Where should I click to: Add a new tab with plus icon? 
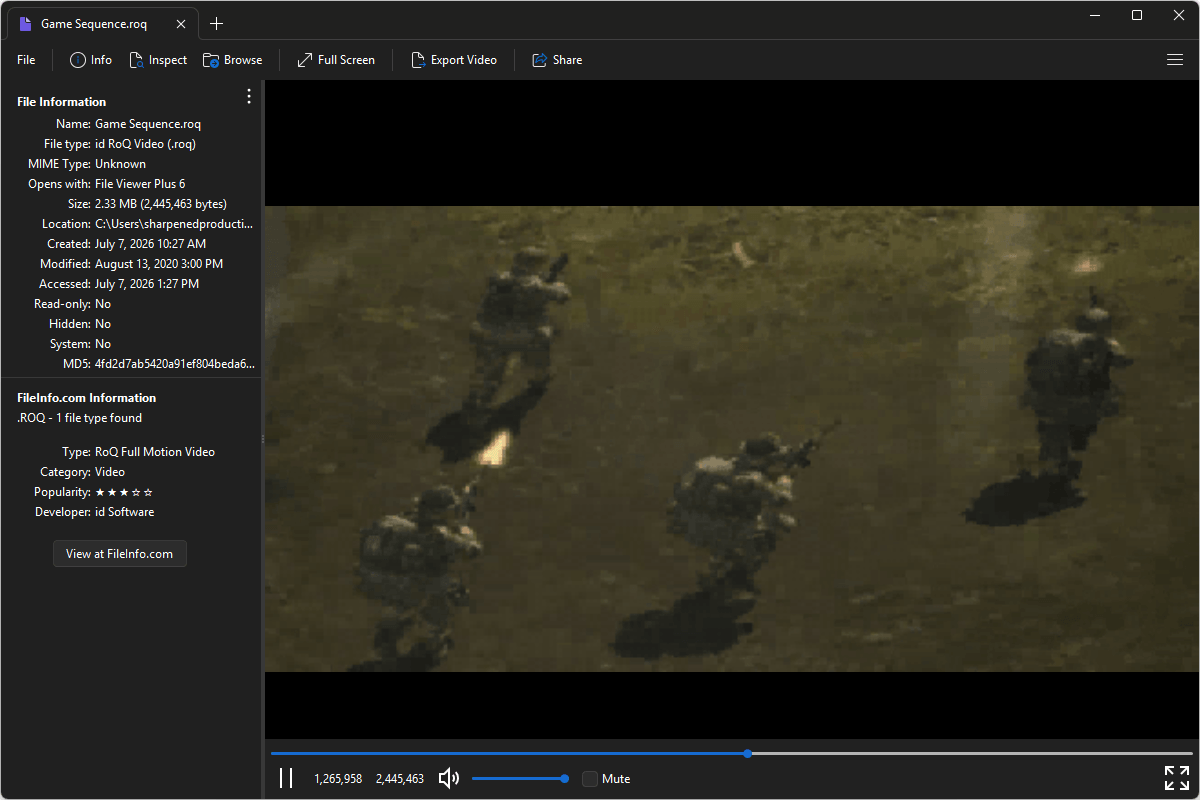click(217, 24)
